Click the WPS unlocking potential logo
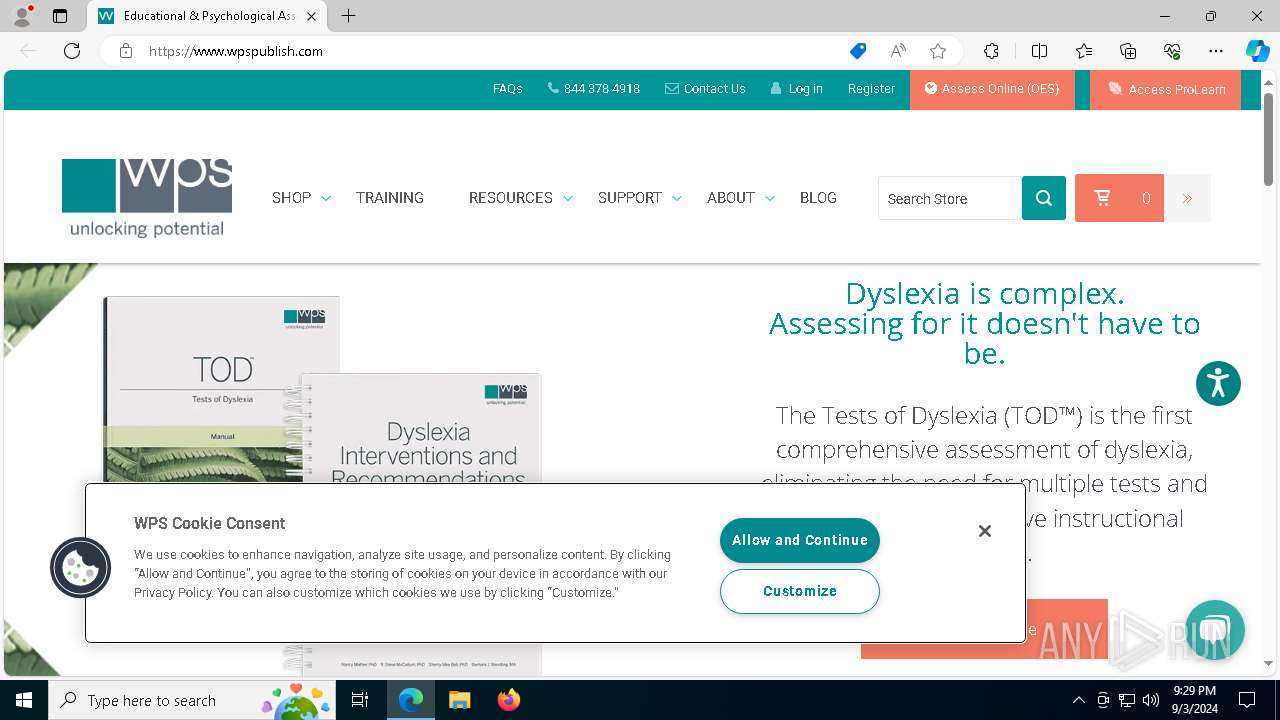This screenshot has width=1280, height=720. click(147, 198)
